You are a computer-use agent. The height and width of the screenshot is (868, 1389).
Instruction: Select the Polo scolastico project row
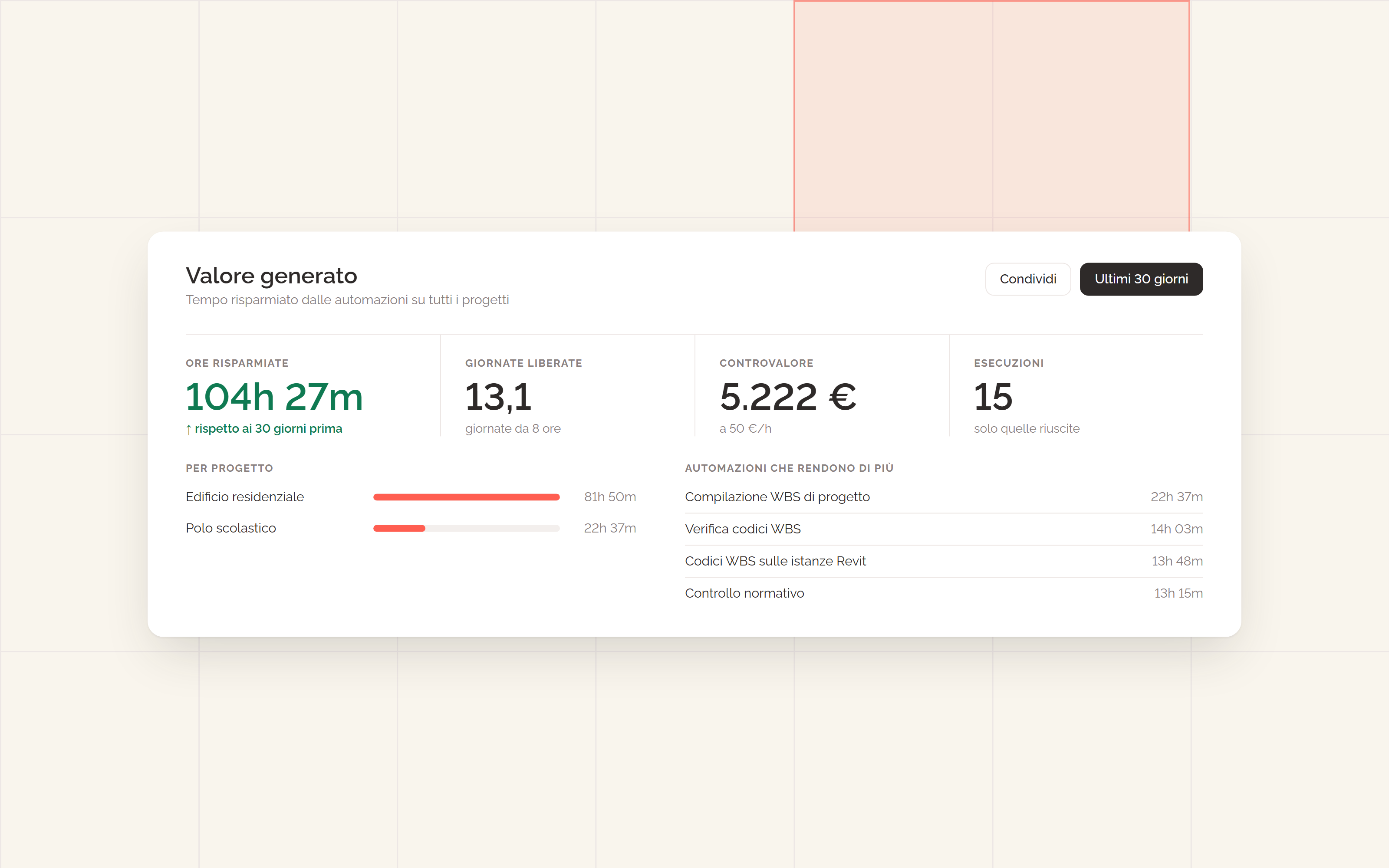[x=410, y=528]
